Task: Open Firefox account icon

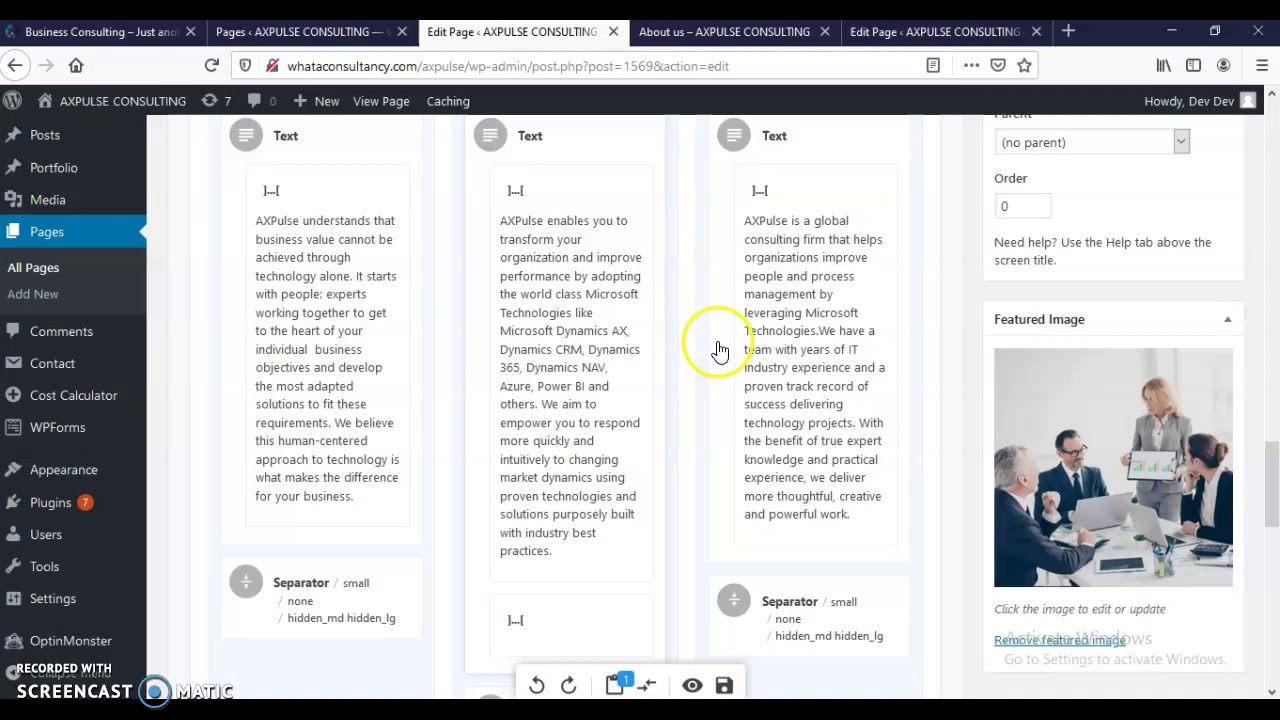Action: tap(1223, 66)
